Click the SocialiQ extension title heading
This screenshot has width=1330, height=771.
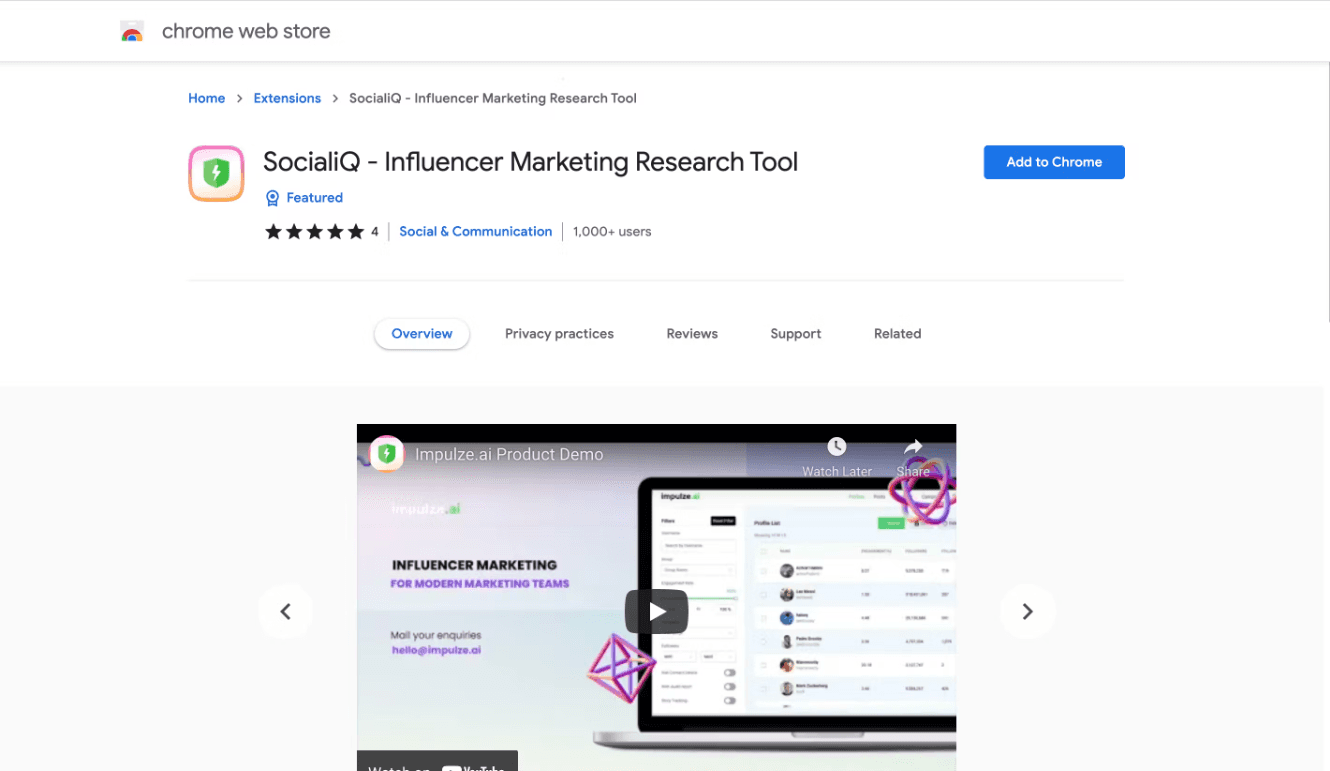tap(530, 162)
